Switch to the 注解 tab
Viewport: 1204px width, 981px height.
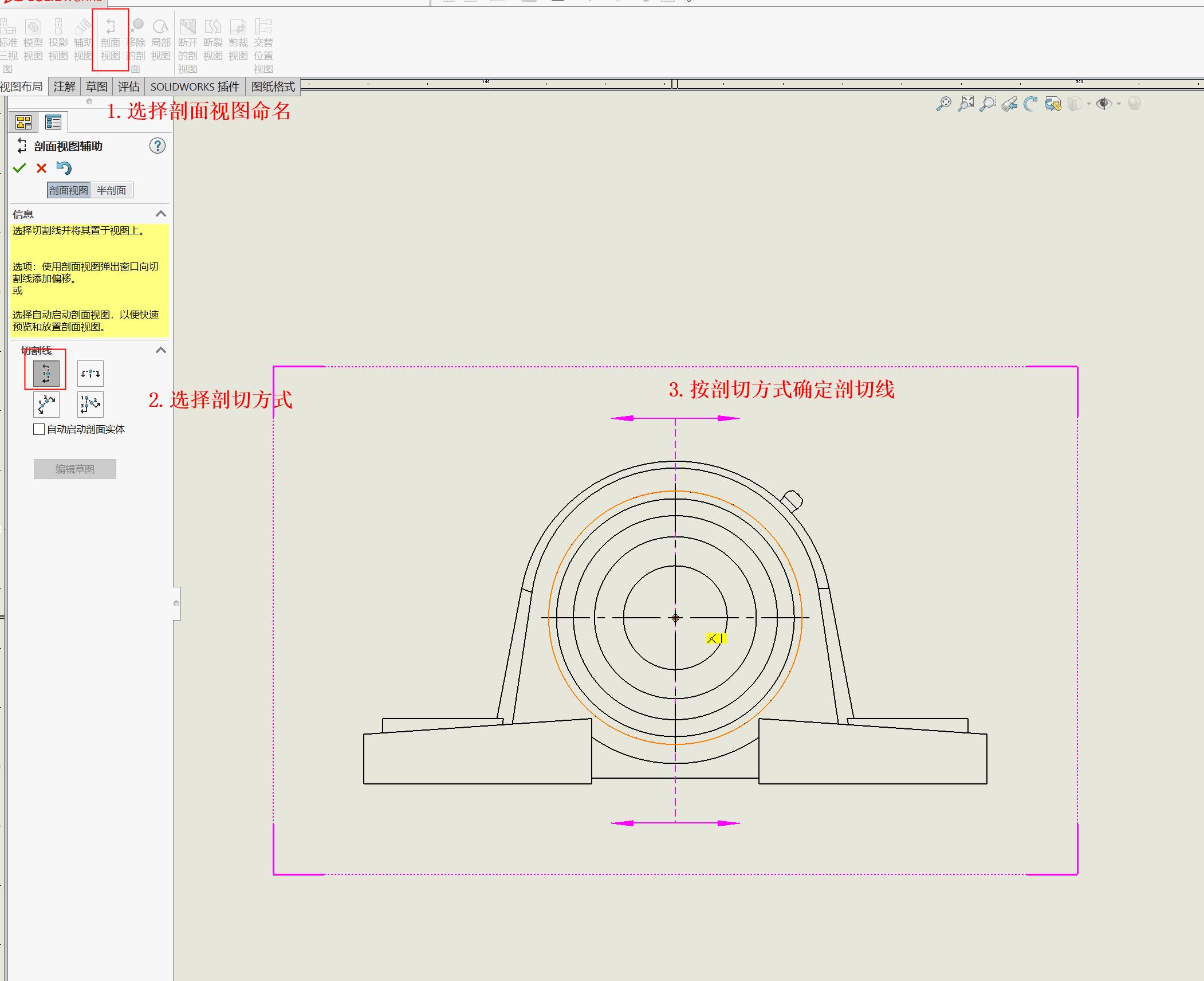(x=64, y=87)
